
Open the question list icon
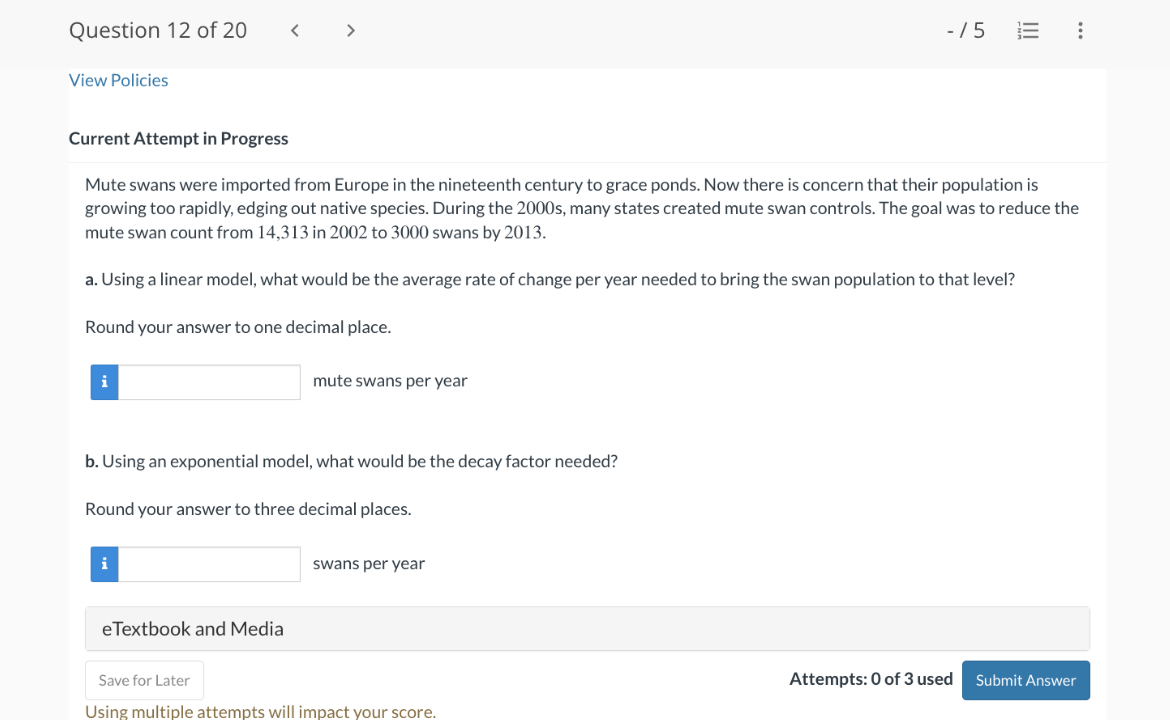pos(1027,31)
